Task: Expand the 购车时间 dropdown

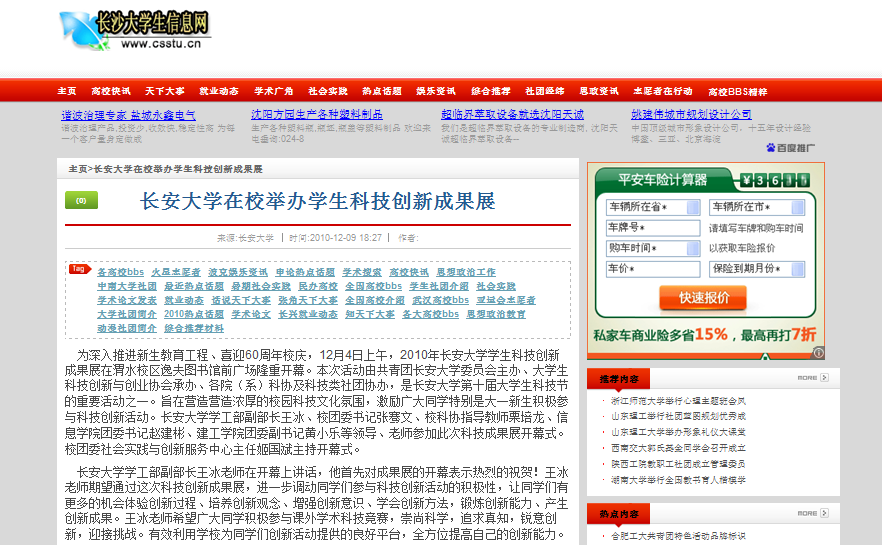Action: tap(653, 248)
